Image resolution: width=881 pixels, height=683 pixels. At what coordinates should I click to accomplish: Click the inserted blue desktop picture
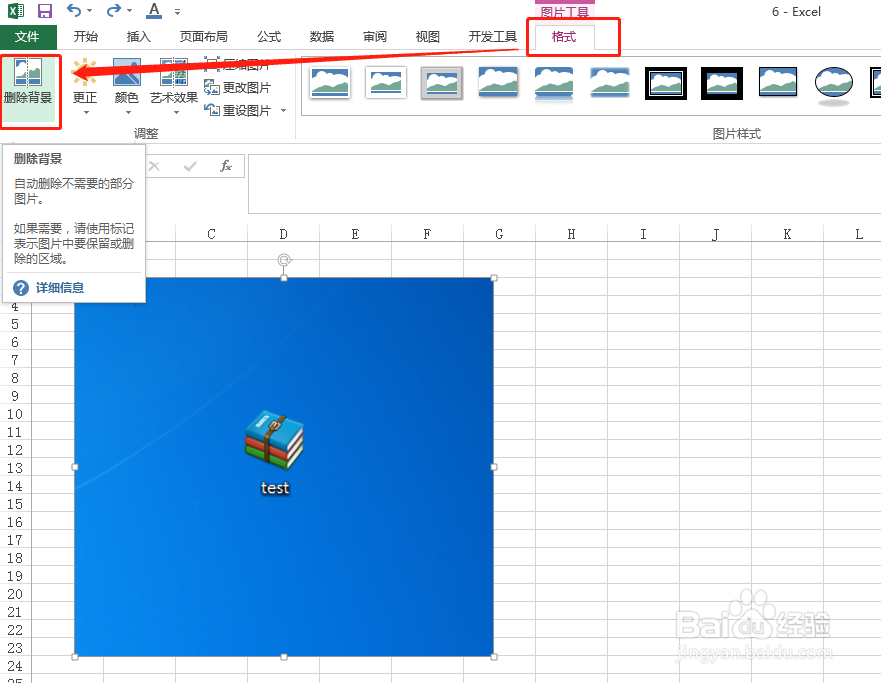click(284, 467)
